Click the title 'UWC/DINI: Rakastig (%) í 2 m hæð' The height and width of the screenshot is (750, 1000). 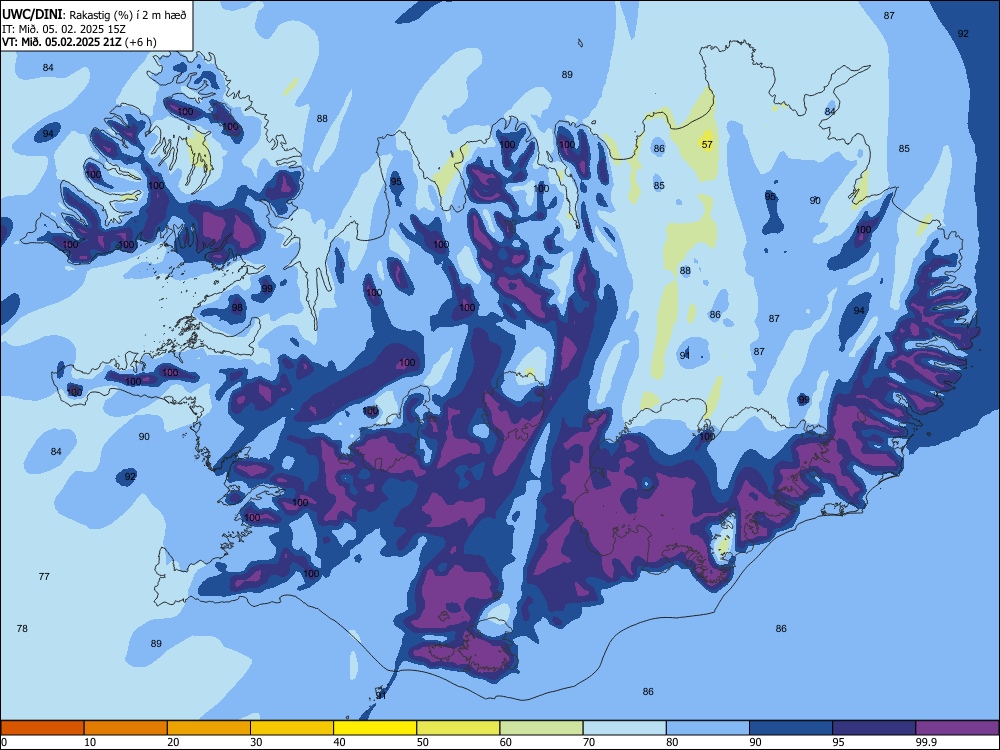point(94,15)
